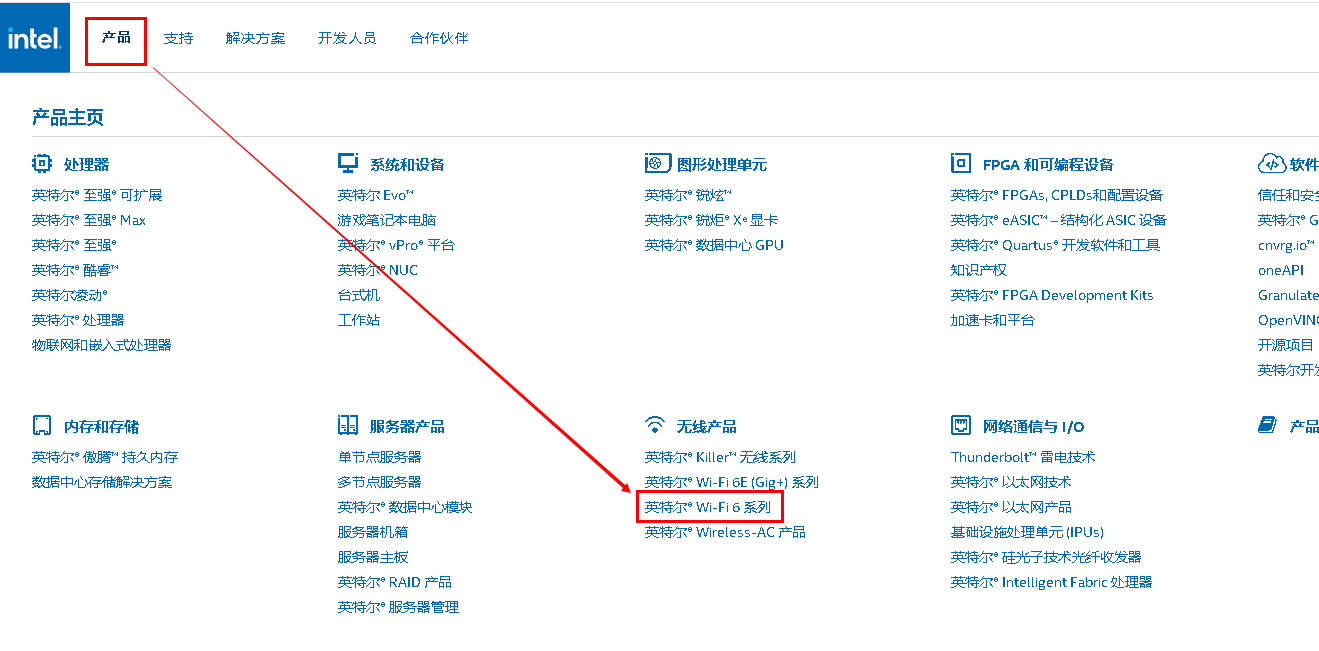Open 加速卡和平台 link

993,320
